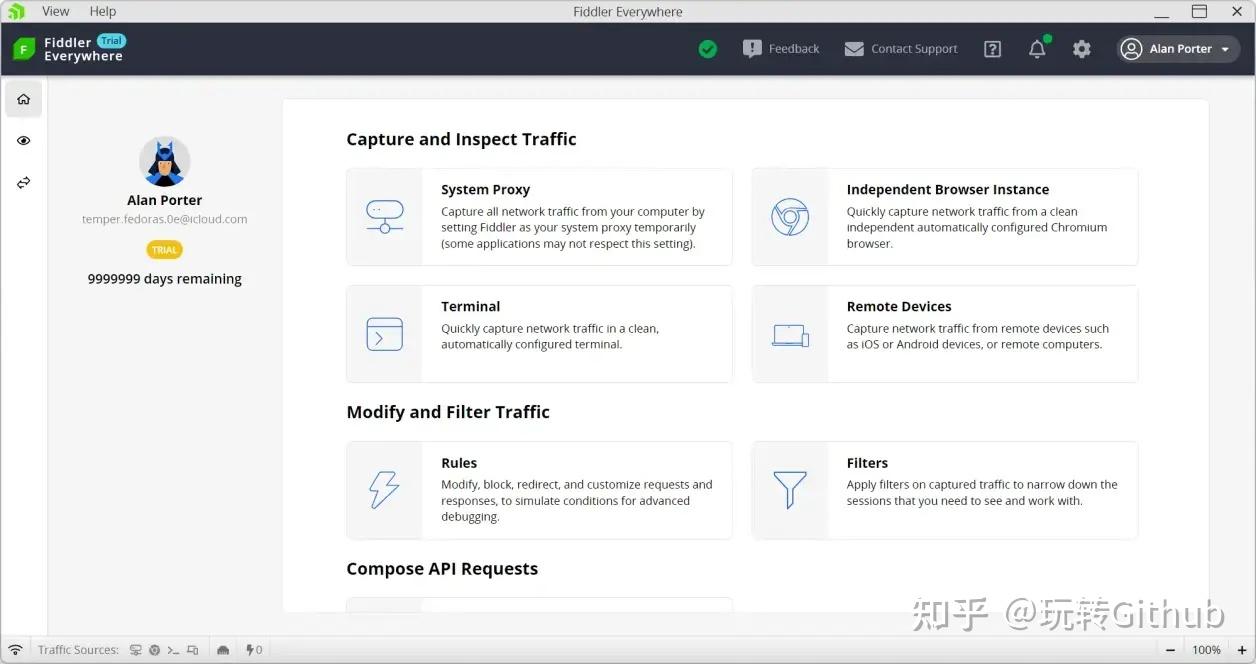Image resolution: width=1256 pixels, height=664 pixels.
Task: Click the Contact Support envelope icon
Action: pos(854,49)
